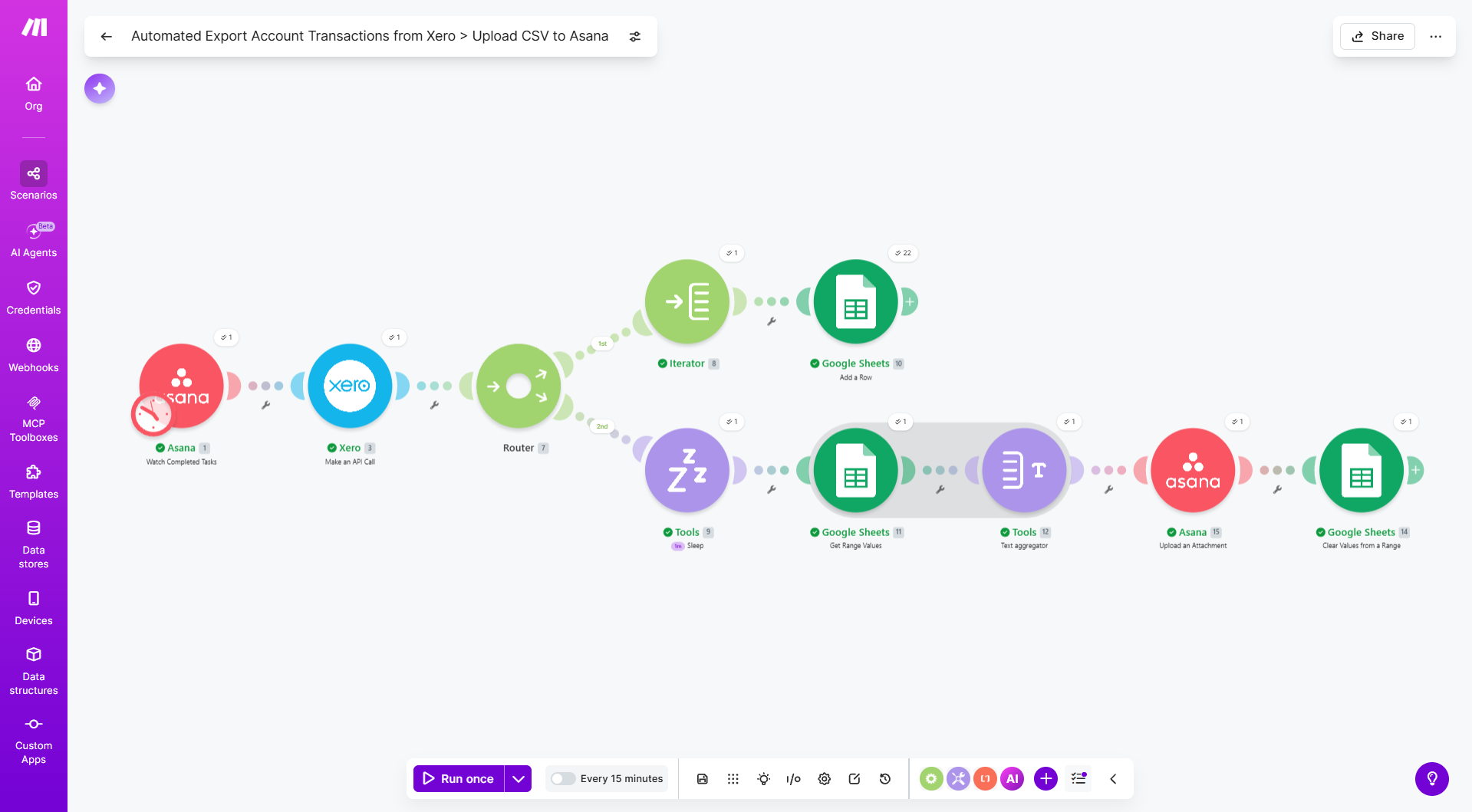Open the 22 operations bubble on Google Sheets
This screenshot has height=812, width=1472.
point(903,253)
